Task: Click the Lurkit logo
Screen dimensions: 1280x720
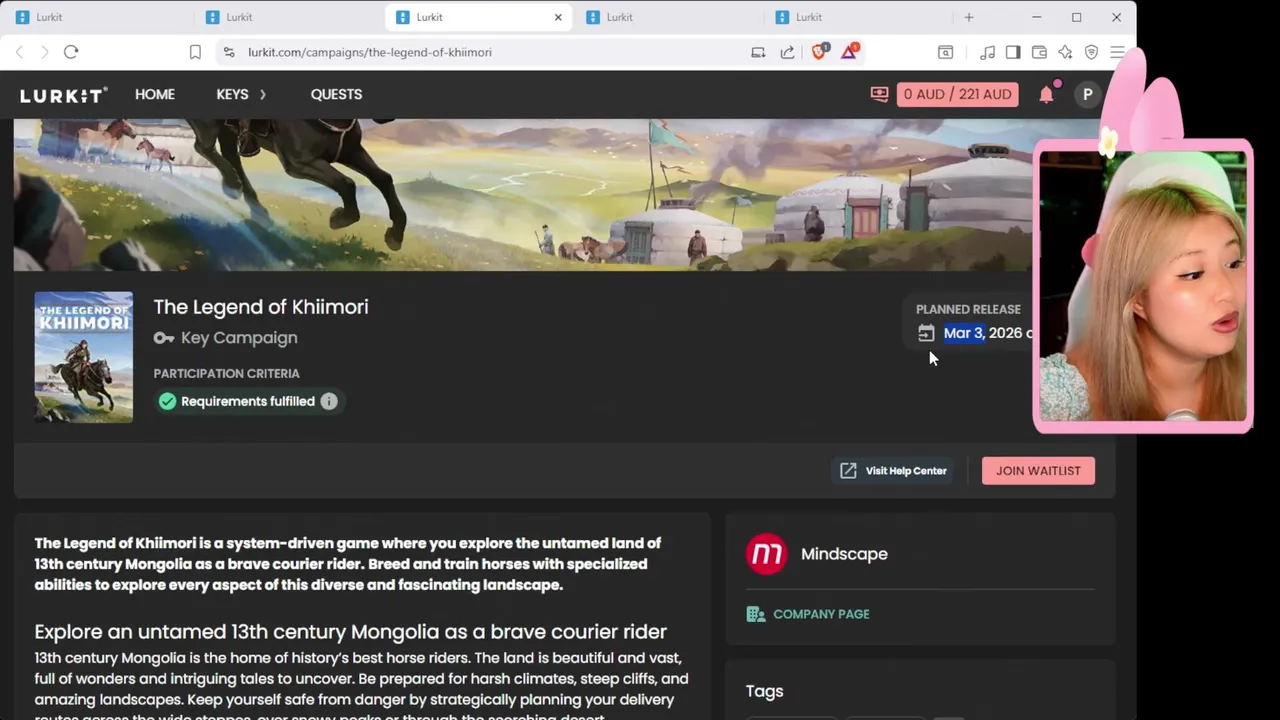Action: pos(63,95)
